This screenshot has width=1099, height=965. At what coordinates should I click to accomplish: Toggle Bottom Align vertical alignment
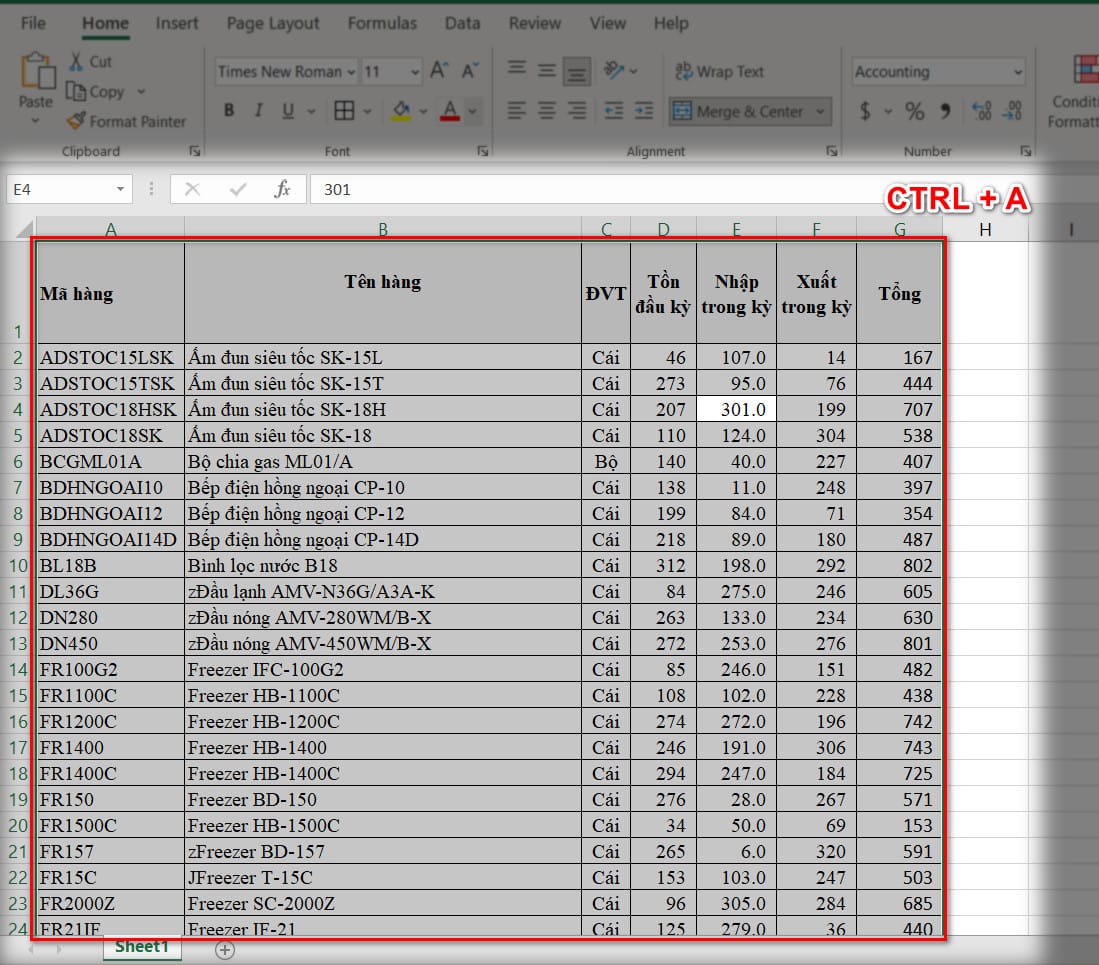pos(577,71)
